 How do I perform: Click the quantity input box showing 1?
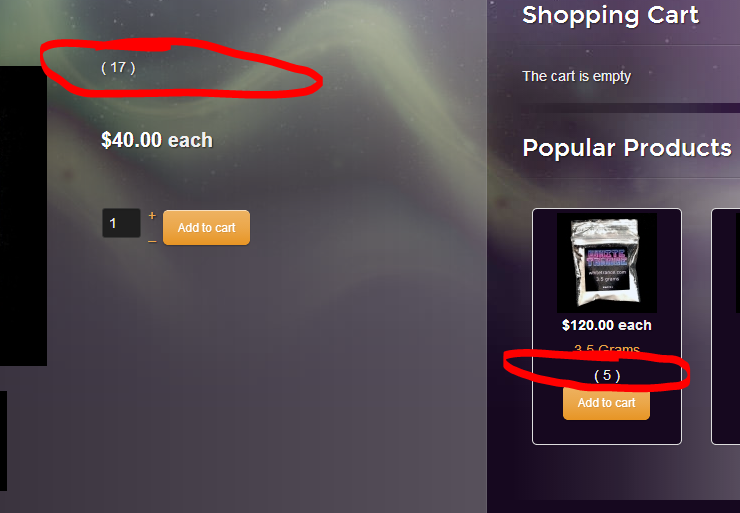click(x=121, y=223)
